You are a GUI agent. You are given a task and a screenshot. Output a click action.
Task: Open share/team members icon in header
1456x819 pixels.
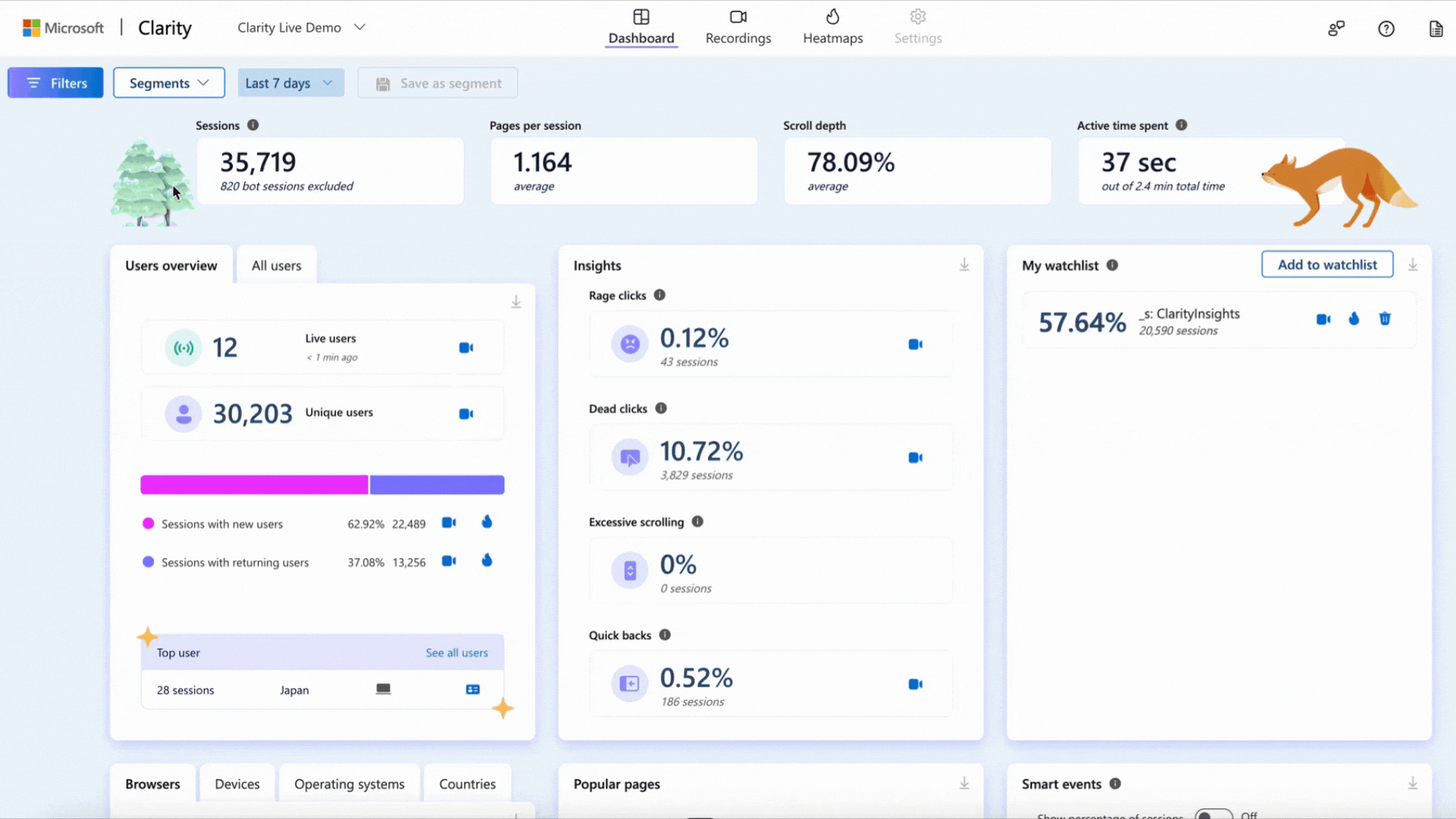[1335, 29]
